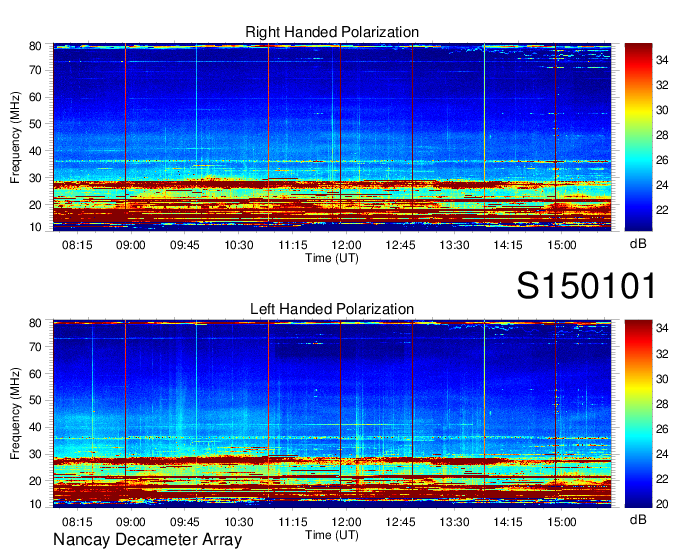This screenshot has width=680, height=552.
Task: Click the 22 value on Right Handed colorbar
Action: pos(662,210)
